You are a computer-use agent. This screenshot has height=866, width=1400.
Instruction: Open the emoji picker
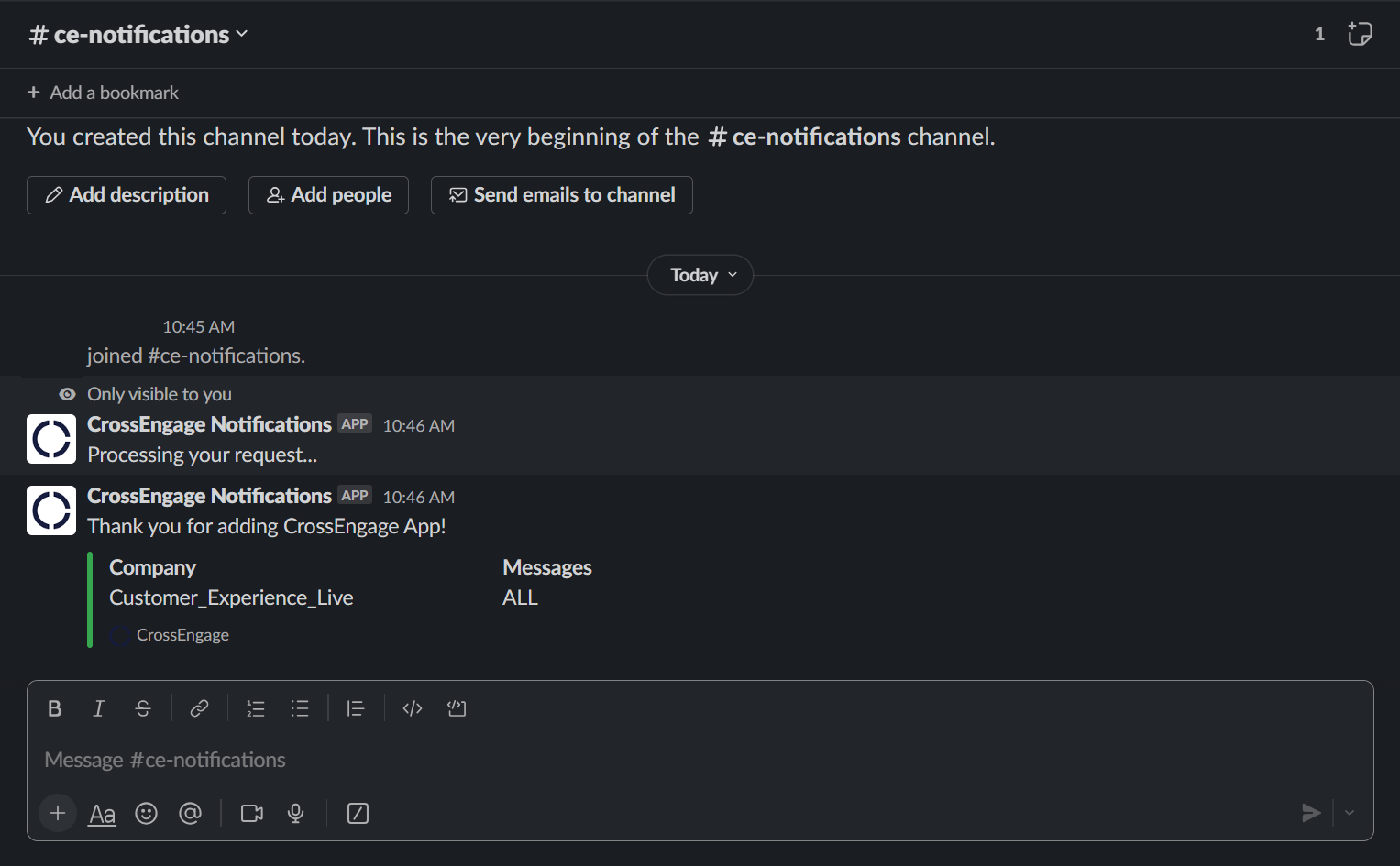click(x=147, y=813)
